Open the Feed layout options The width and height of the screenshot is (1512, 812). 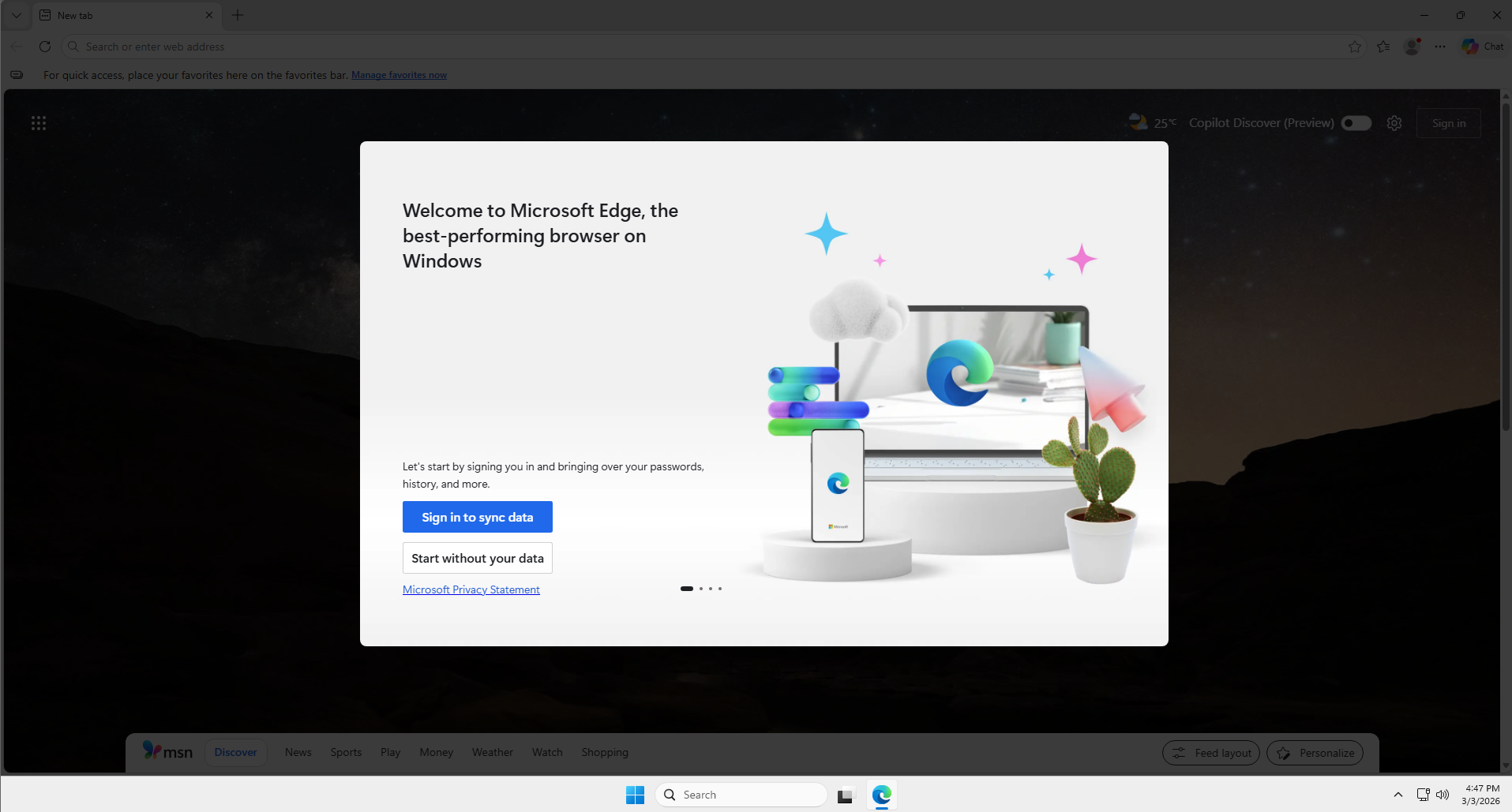[1211, 753]
